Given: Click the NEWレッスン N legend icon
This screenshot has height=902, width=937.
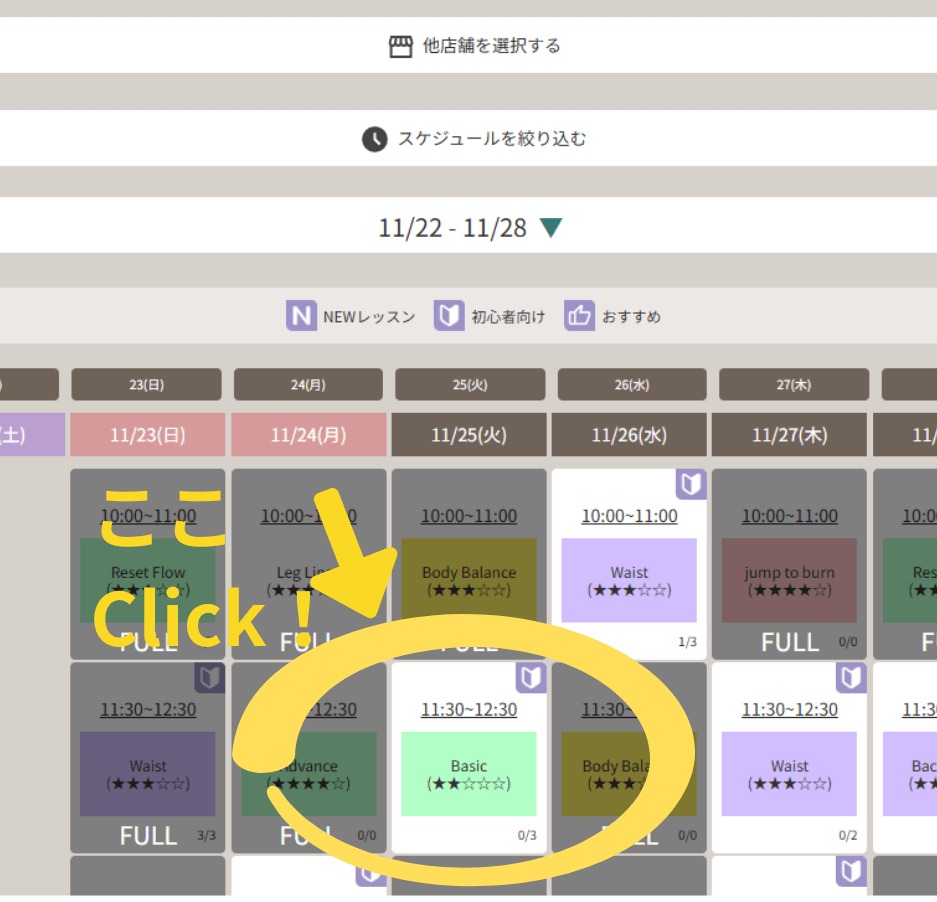Looking at the screenshot, I should coord(301,316).
